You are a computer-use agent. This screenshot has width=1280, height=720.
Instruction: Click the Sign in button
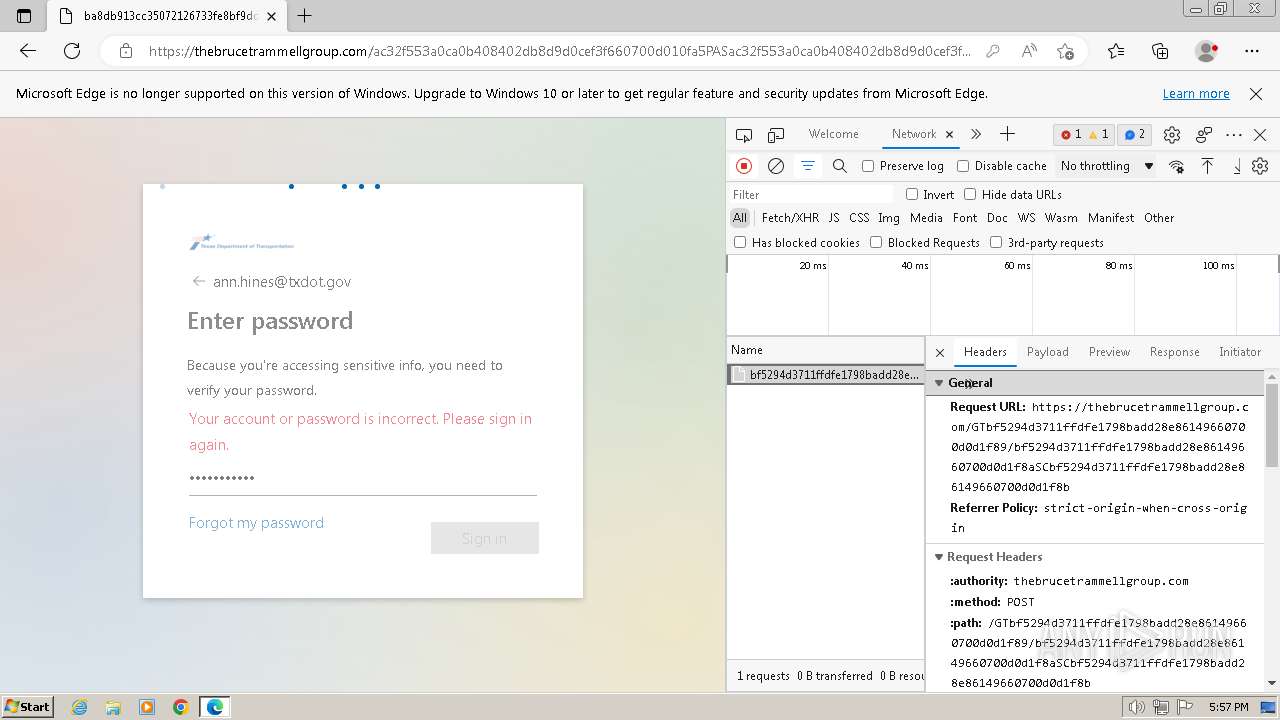[x=485, y=538]
